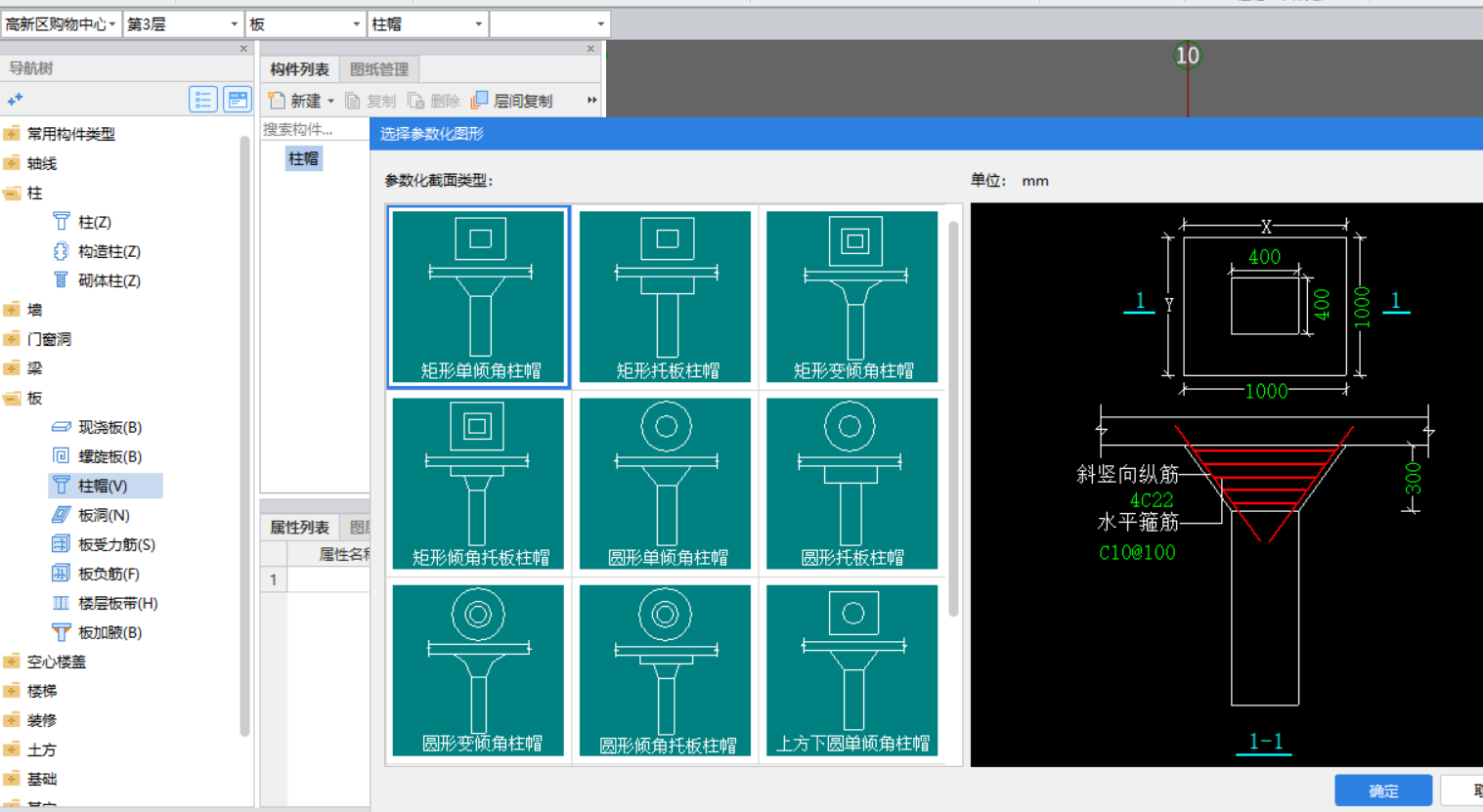Expand the 空心楼盖 folder
This screenshot has height=812, width=1483.
click(12, 662)
